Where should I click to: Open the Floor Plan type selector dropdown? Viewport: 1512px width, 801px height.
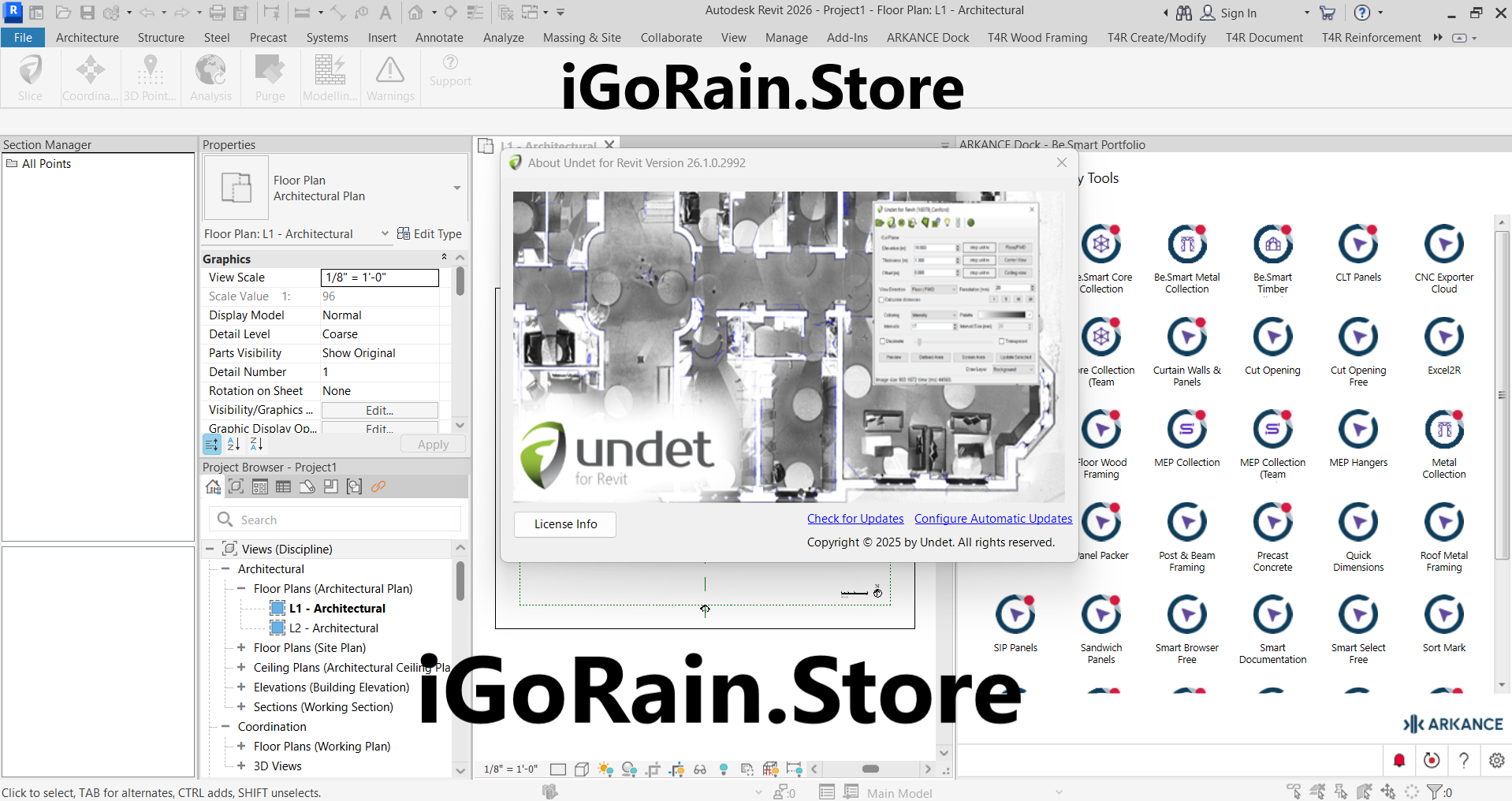(456, 188)
